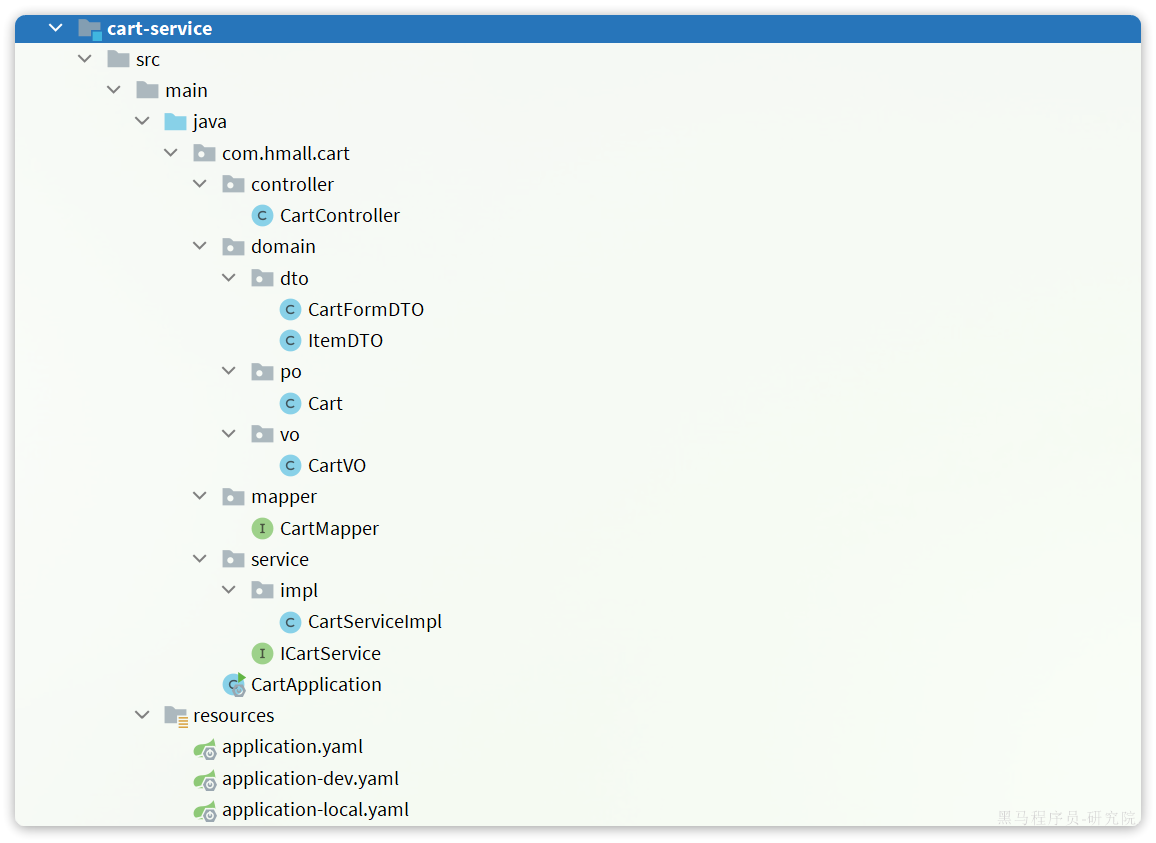
Task: Select the ItemDTO file
Action: (x=345, y=341)
